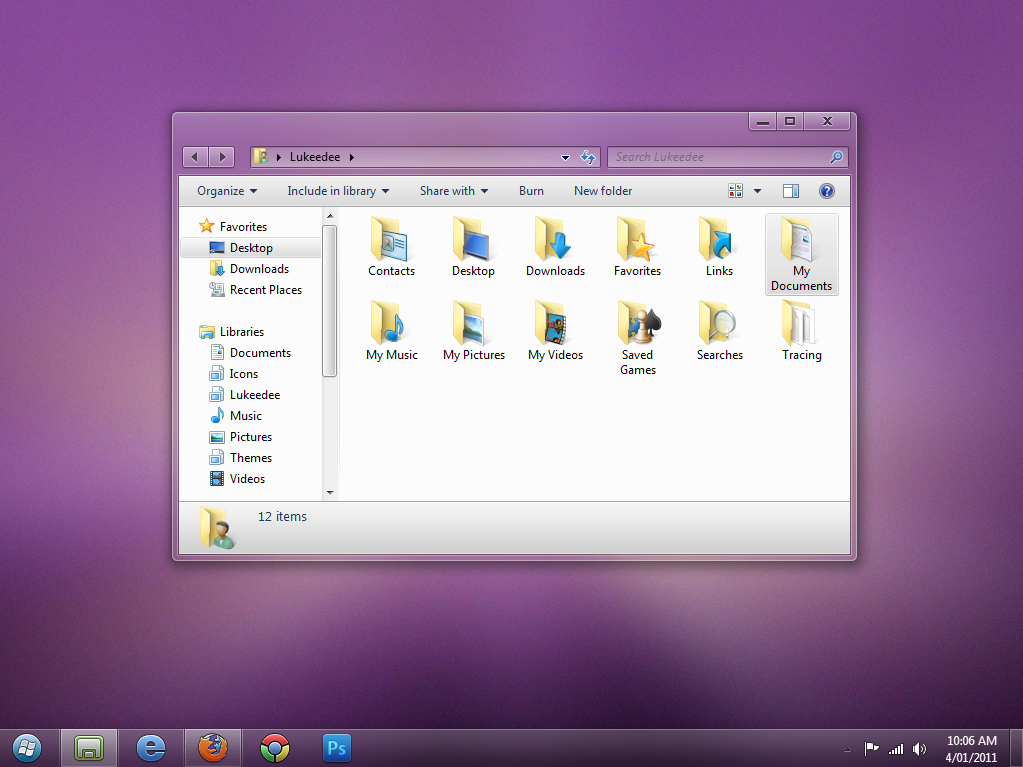Click the Search Lukeedee input field

tap(720, 157)
